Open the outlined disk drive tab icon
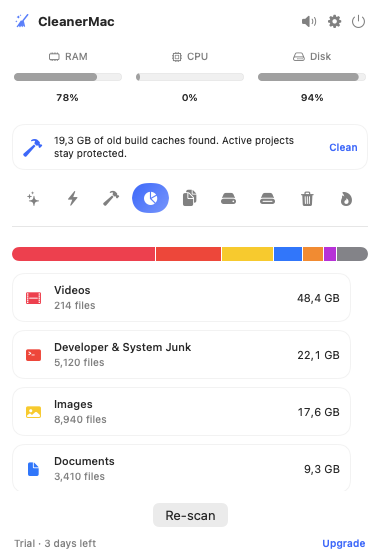The height and width of the screenshot is (560, 380). click(x=268, y=199)
